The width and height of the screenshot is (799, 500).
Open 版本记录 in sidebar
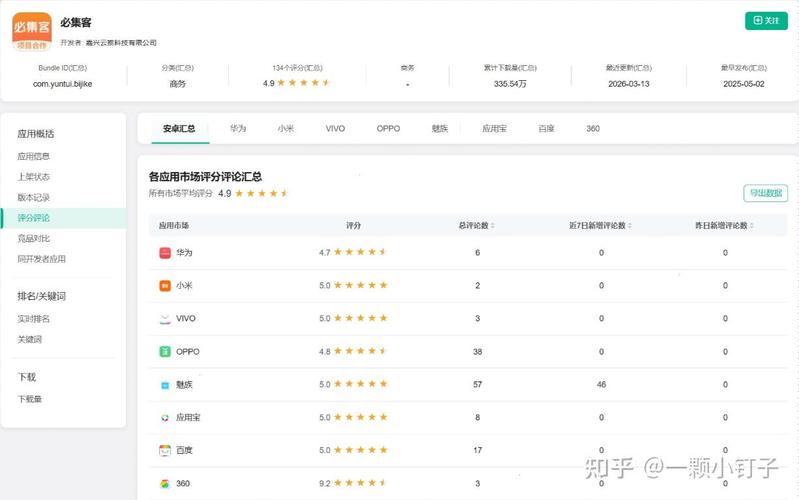(34, 197)
